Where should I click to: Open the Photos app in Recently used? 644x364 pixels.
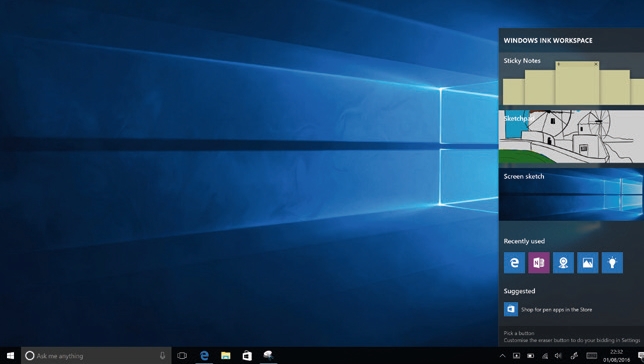587,263
